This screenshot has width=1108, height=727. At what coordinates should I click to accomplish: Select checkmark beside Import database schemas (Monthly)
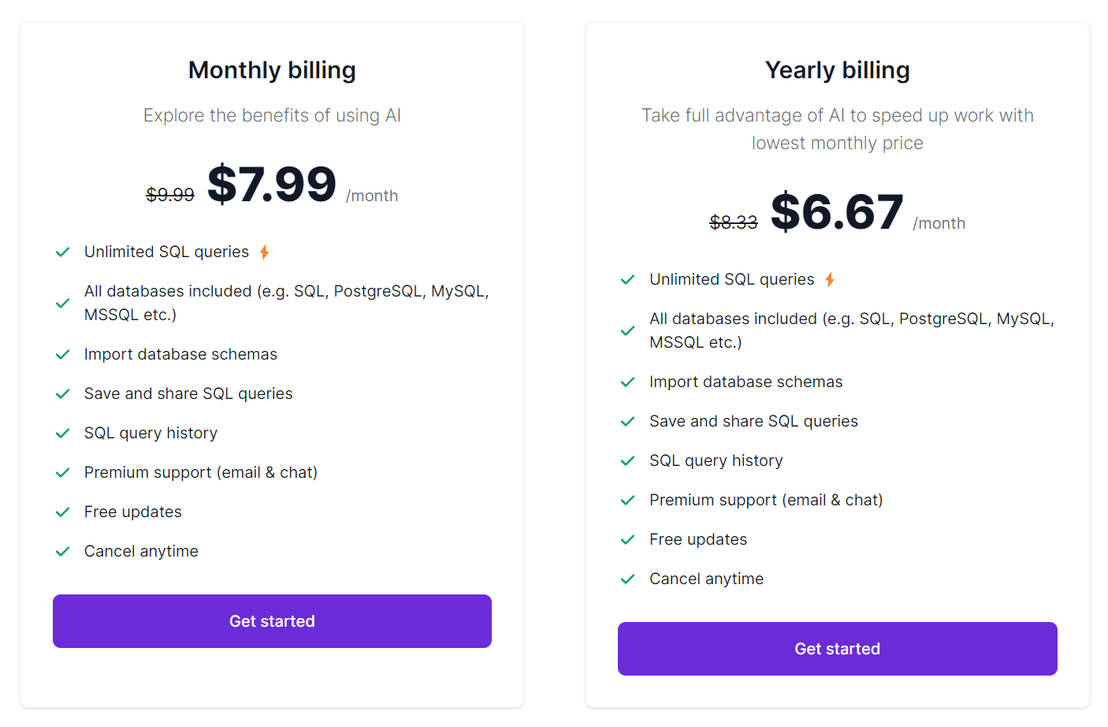tap(62, 354)
